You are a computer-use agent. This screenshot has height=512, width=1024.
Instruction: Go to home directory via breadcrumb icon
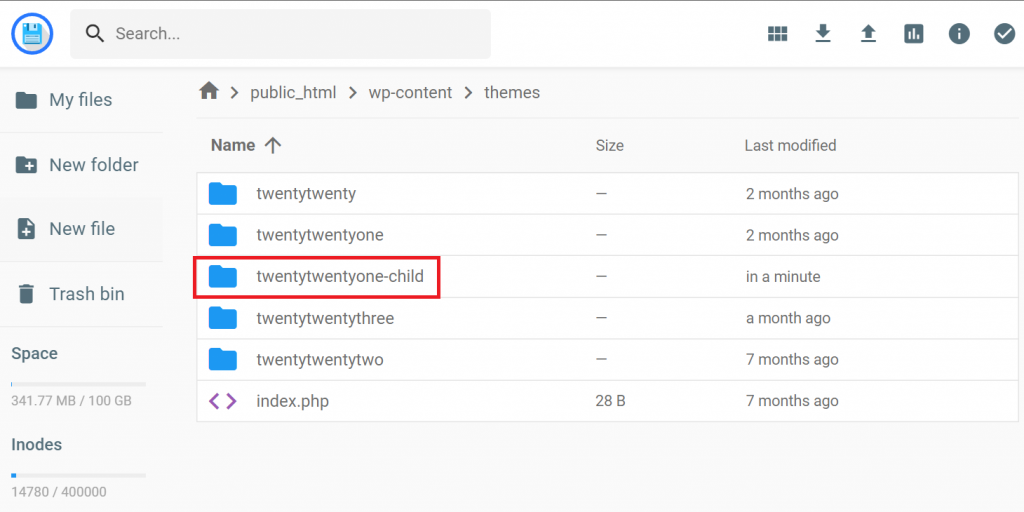pyautogui.click(x=209, y=92)
